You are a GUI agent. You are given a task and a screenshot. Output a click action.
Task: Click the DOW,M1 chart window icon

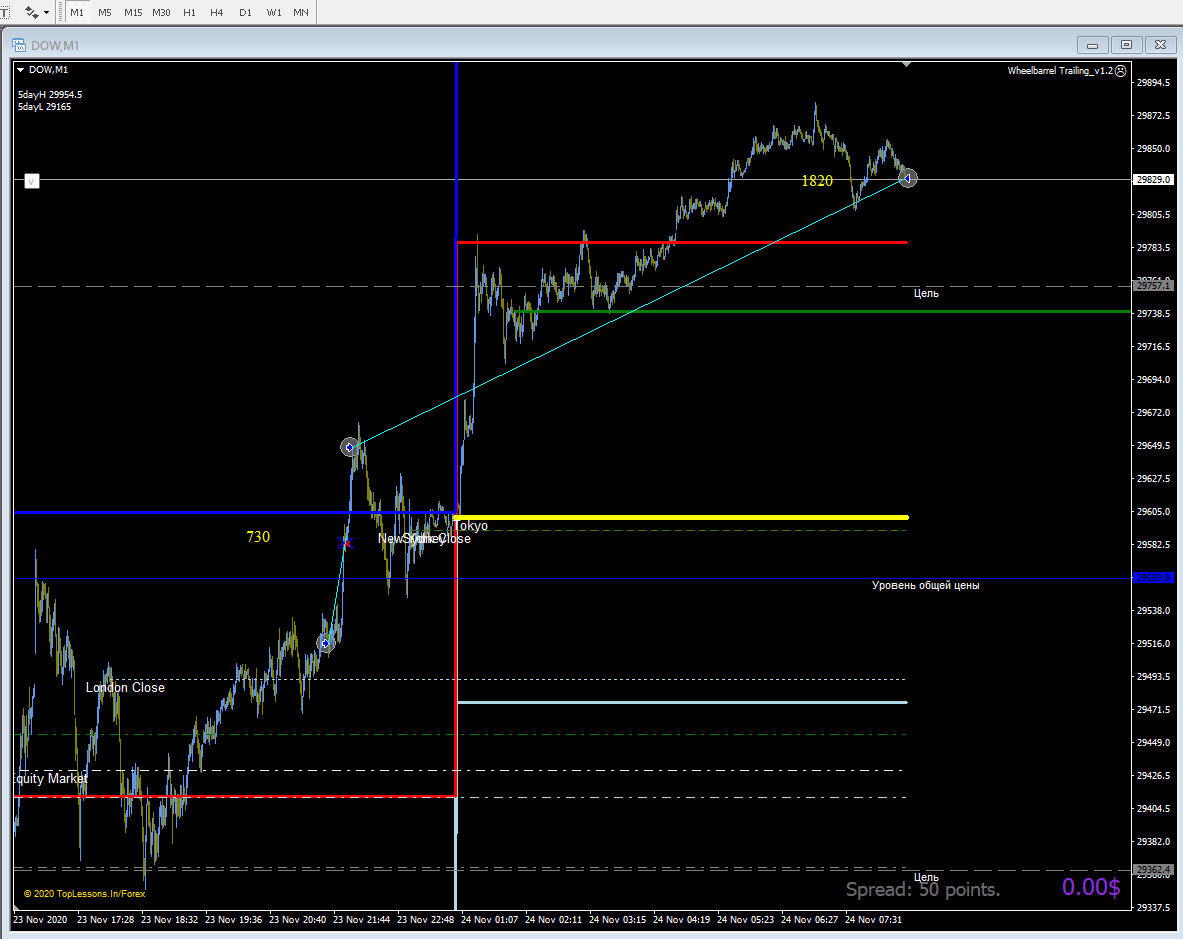pyautogui.click(x=19, y=45)
